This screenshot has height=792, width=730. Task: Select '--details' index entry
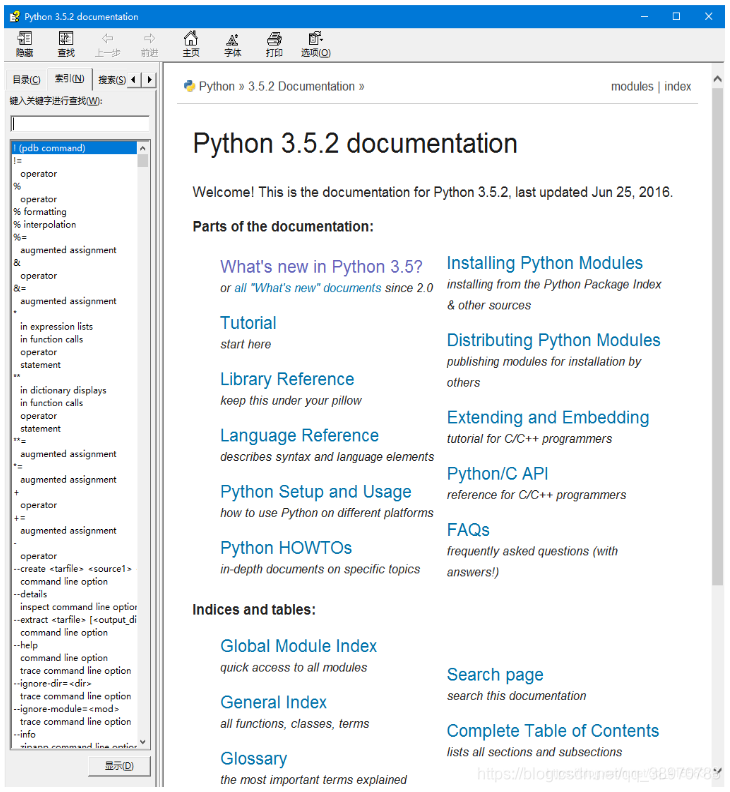point(30,594)
